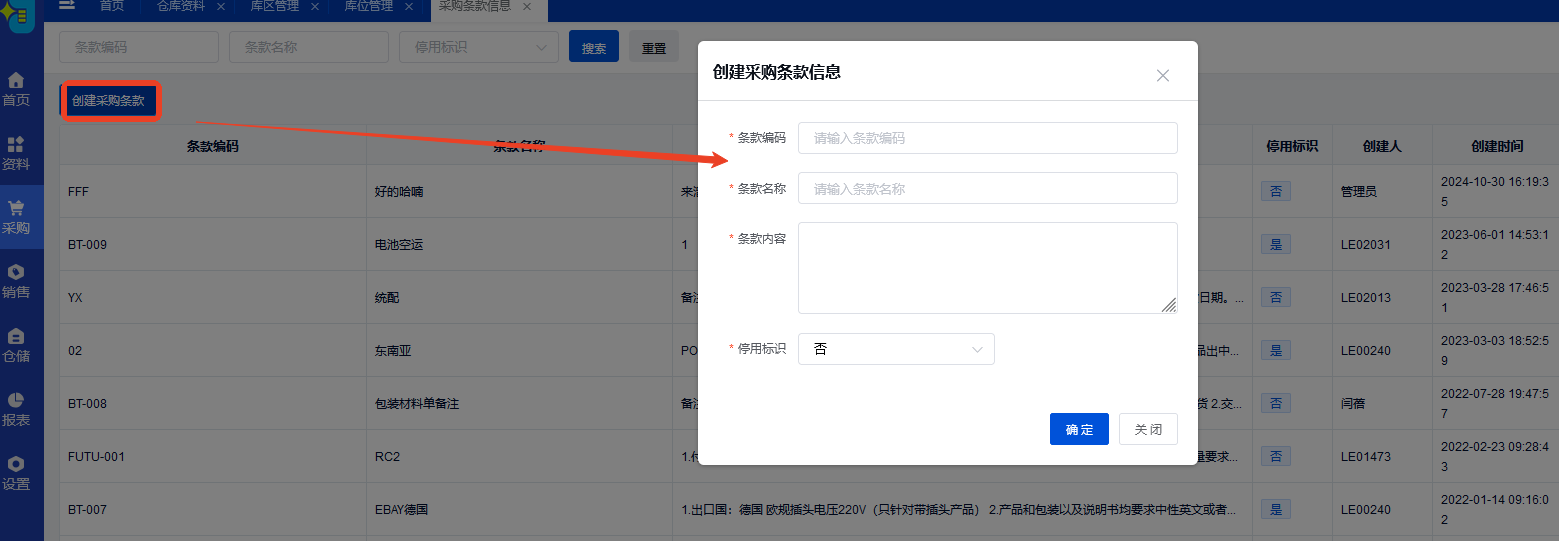This screenshot has width=1559, height=541.
Task: Collapse the sidebar with hamburger menu icon
Action: pos(67,6)
